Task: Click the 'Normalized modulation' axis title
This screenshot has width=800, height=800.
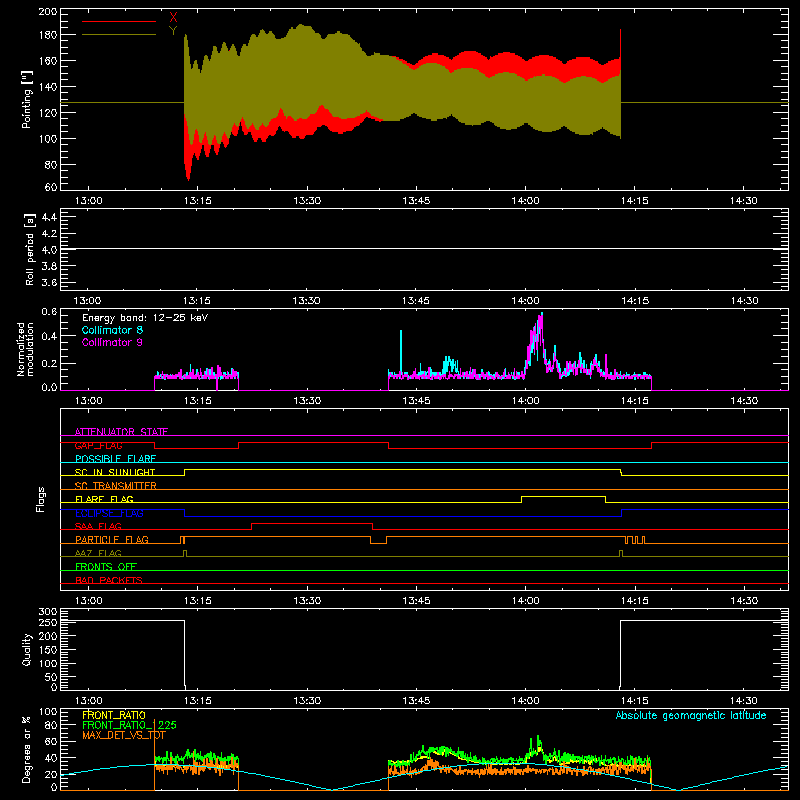Action: pyautogui.click(x=25, y=349)
